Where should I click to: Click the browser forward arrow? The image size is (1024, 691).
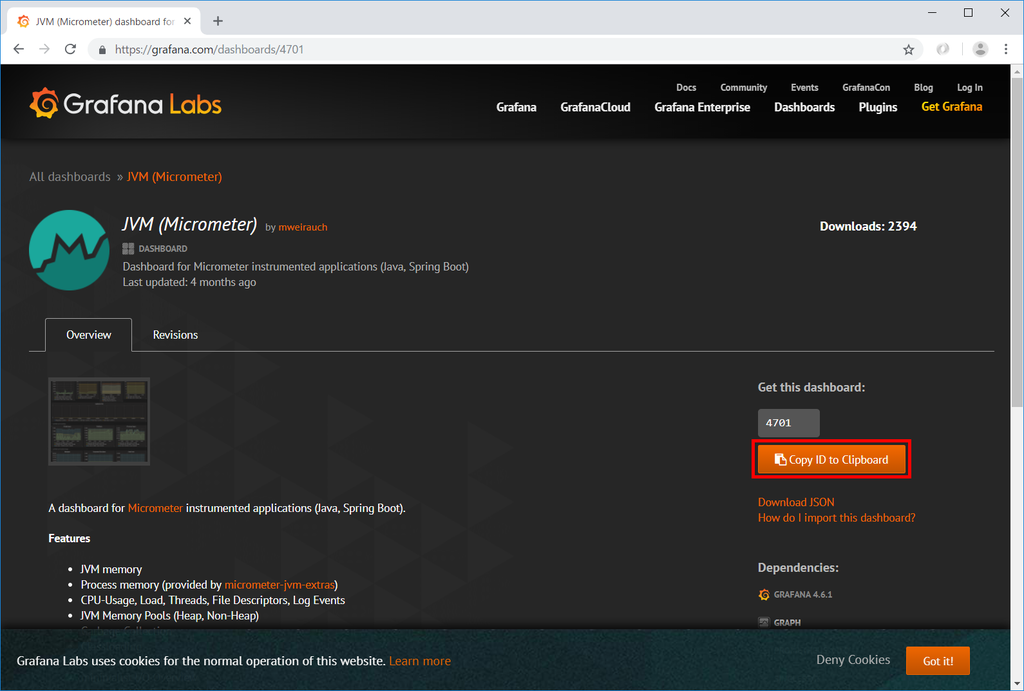(44, 49)
